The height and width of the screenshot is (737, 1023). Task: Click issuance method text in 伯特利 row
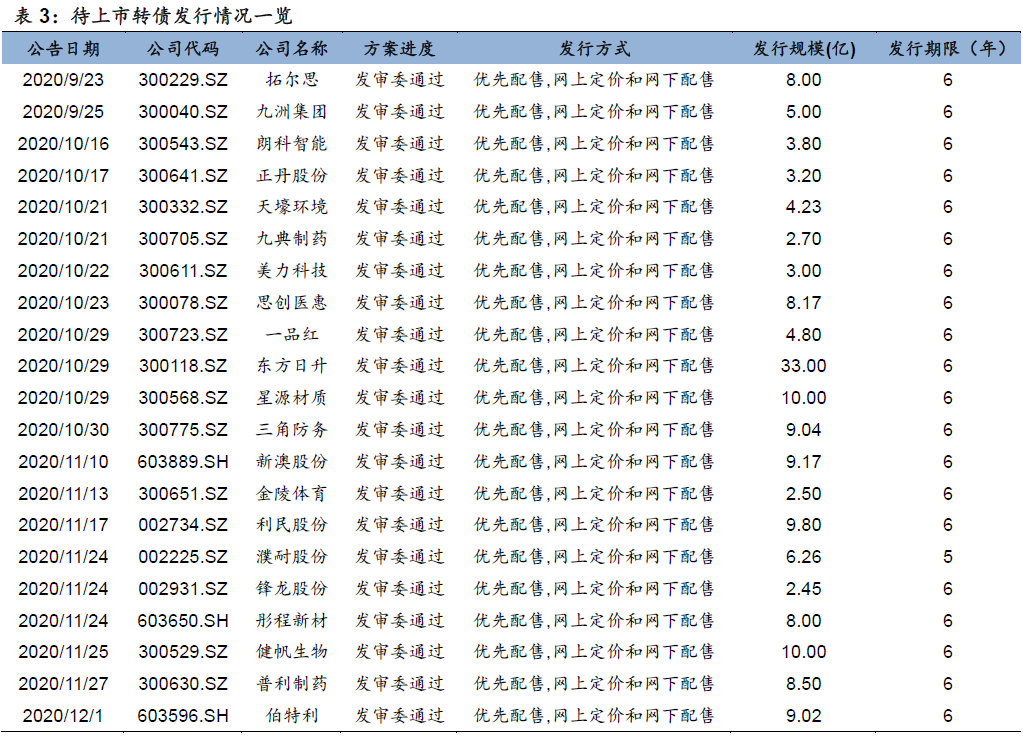(594, 716)
